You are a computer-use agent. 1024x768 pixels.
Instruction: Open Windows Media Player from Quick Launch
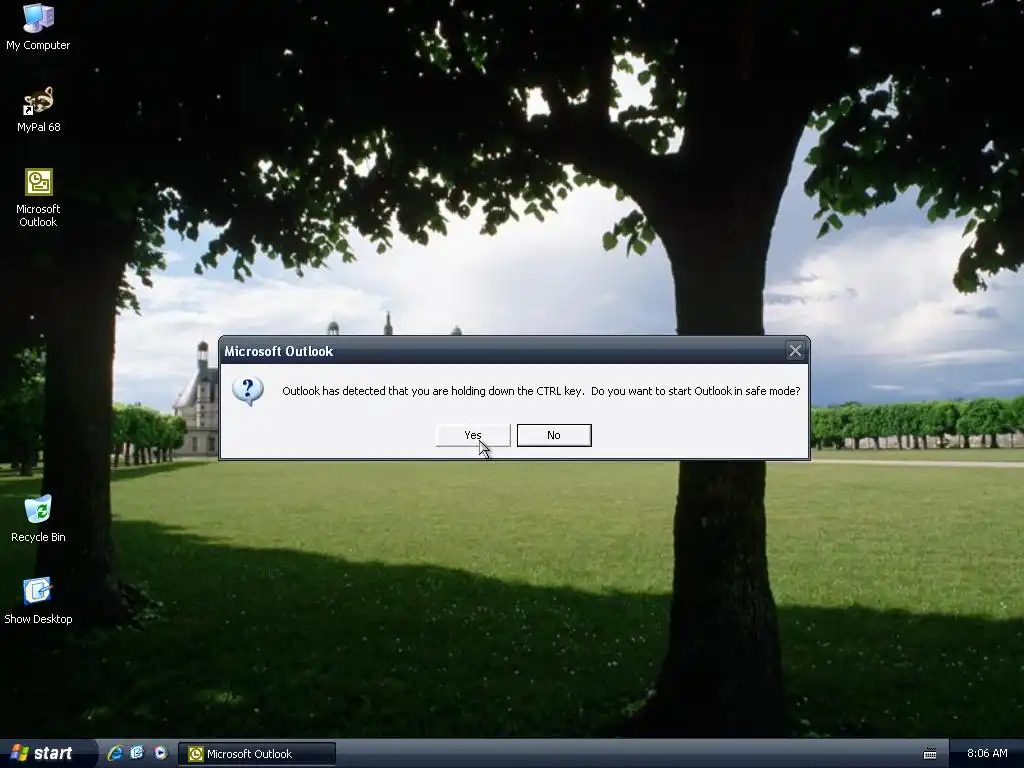[160, 753]
